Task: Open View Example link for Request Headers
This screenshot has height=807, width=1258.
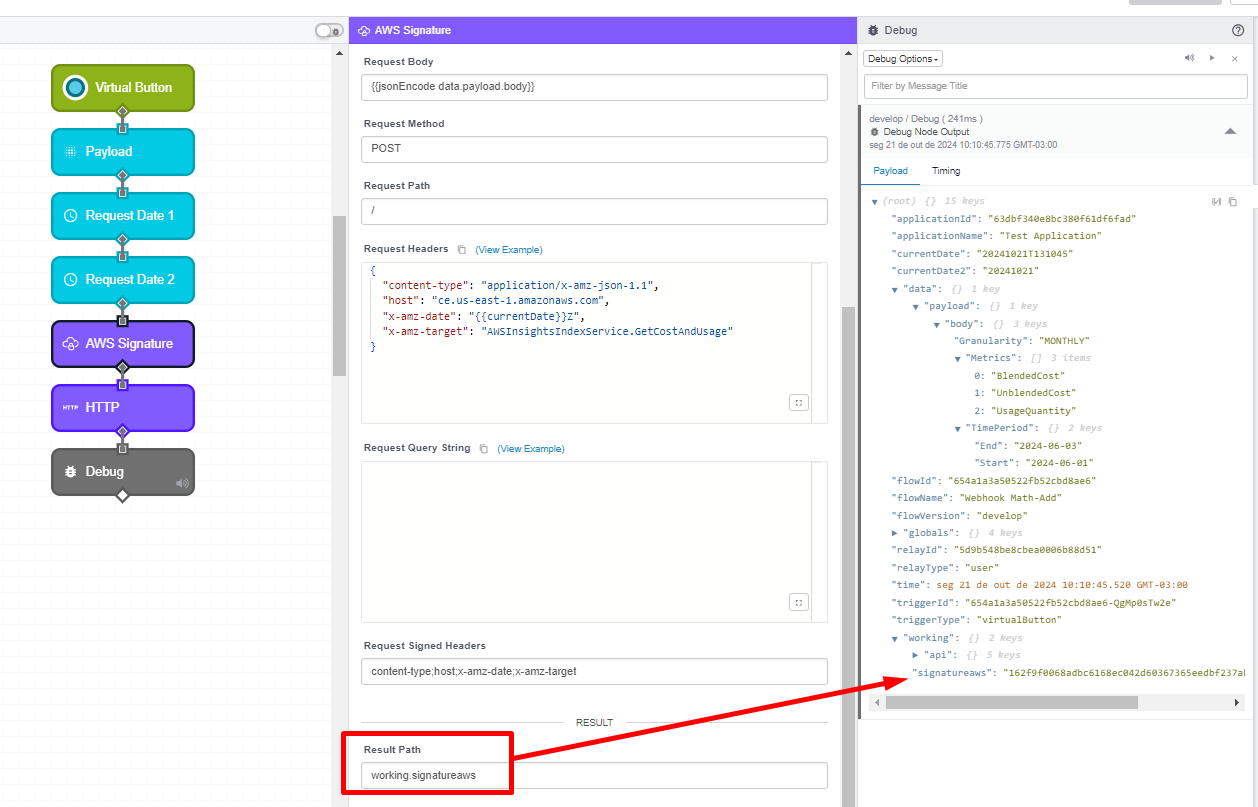Action: click(x=509, y=250)
